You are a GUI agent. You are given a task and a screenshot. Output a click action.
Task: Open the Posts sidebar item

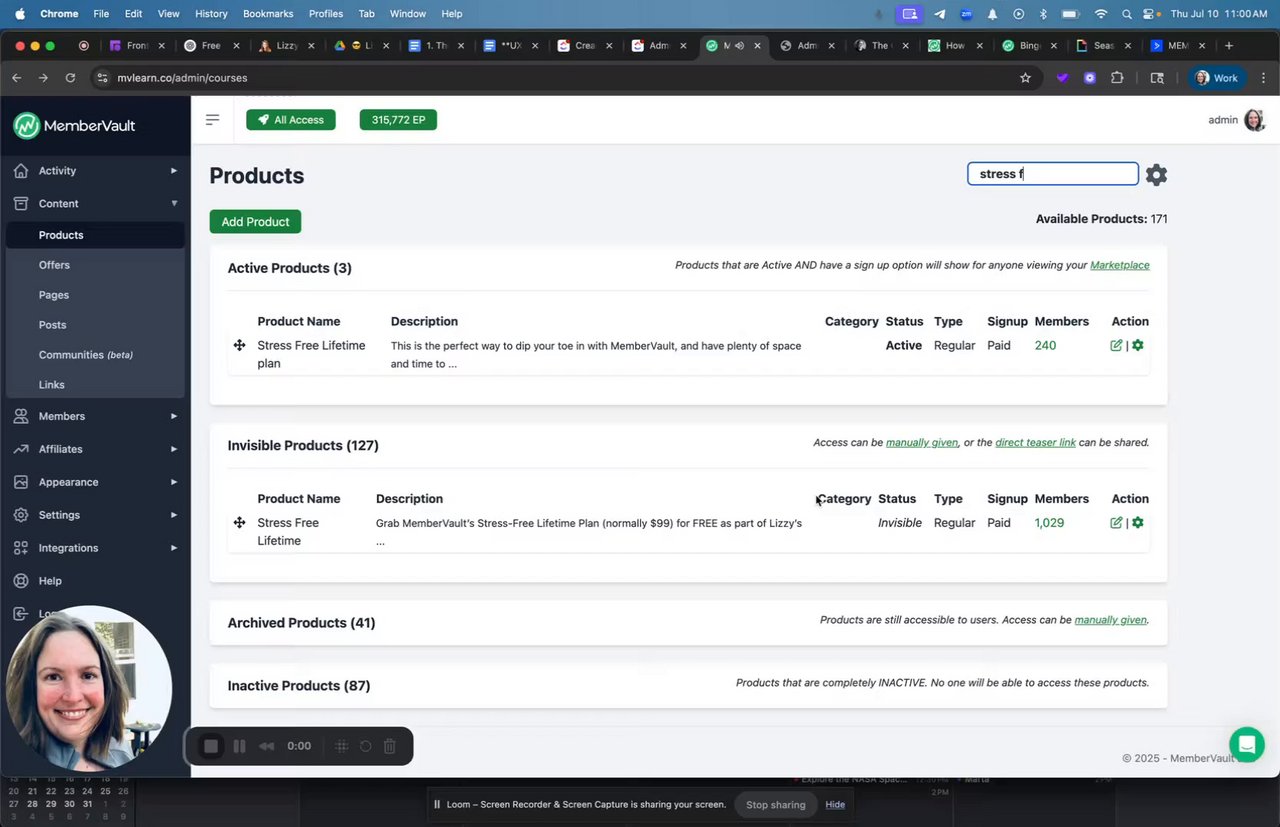pos(52,325)
